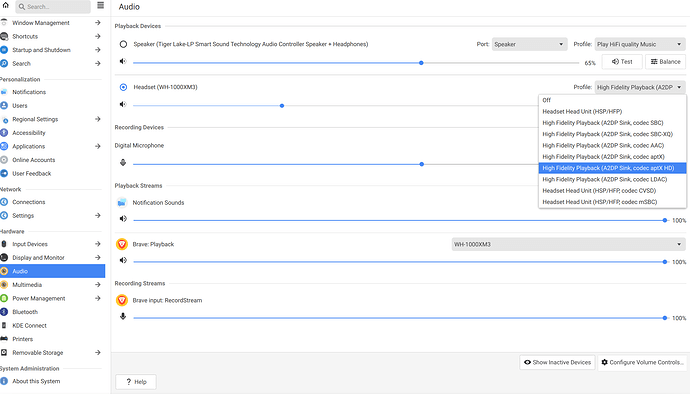Image resolution: width=690 pixels, height=394 pixels.
Task: Click the Brave icon next to Brave input: RecordStream
Action: coord(122,300)
